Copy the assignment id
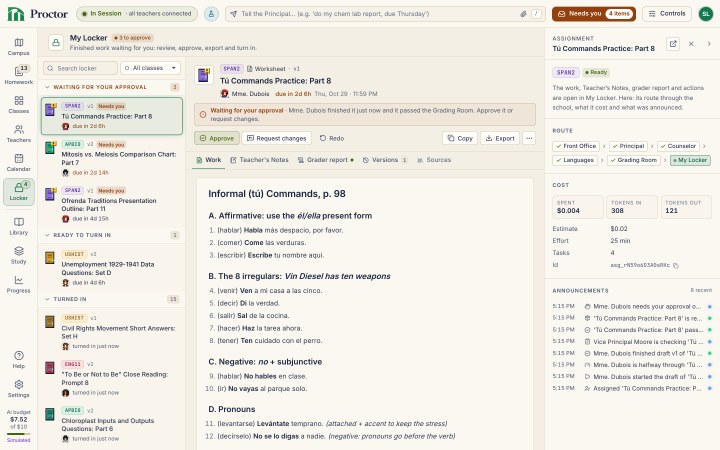 tap(676, 265)
